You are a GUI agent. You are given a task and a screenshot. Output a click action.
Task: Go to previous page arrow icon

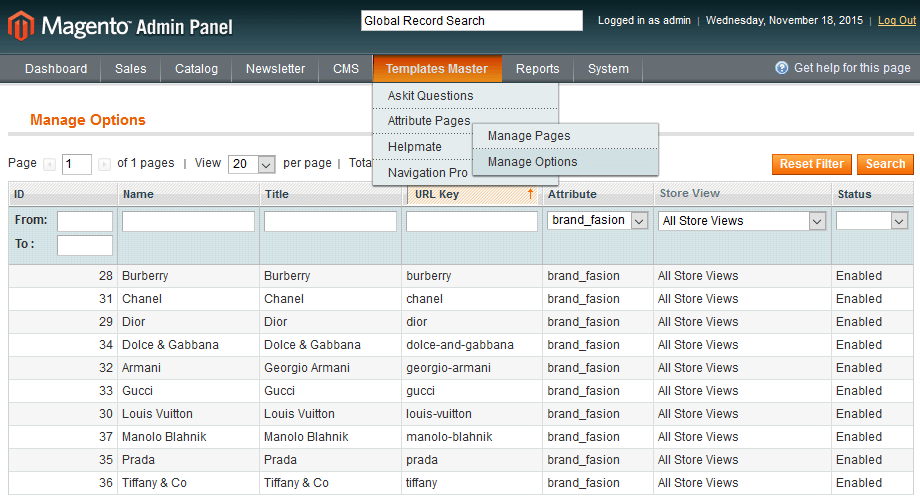[50, 164]
